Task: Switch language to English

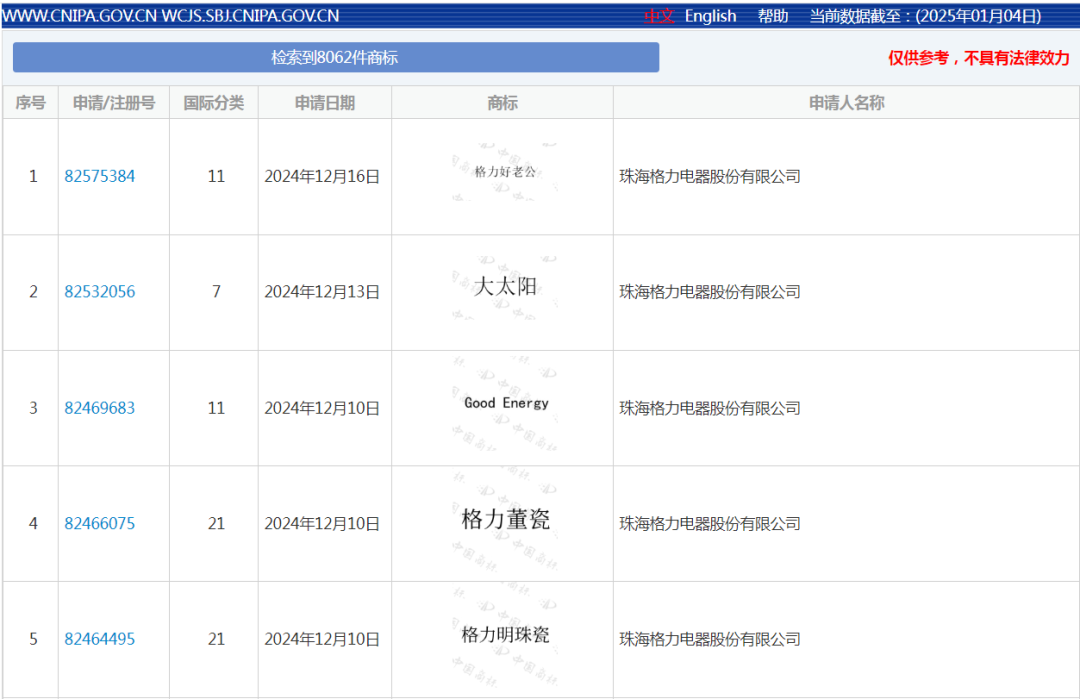Action: (710, 16)
